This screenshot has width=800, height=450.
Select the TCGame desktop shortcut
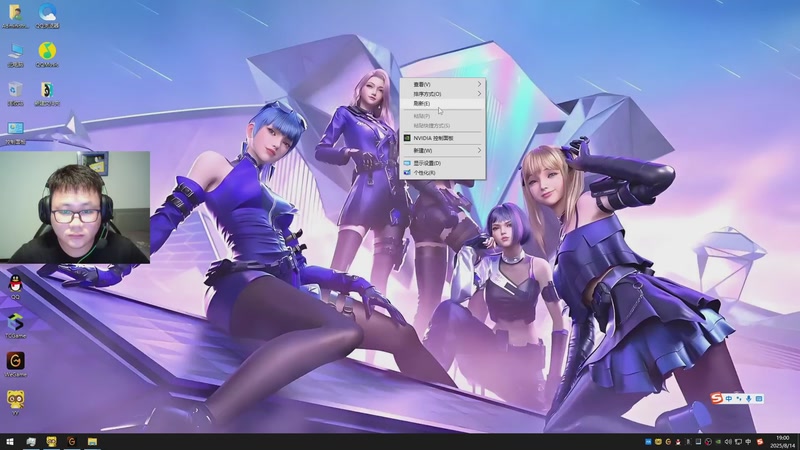(x=15, y=326)
